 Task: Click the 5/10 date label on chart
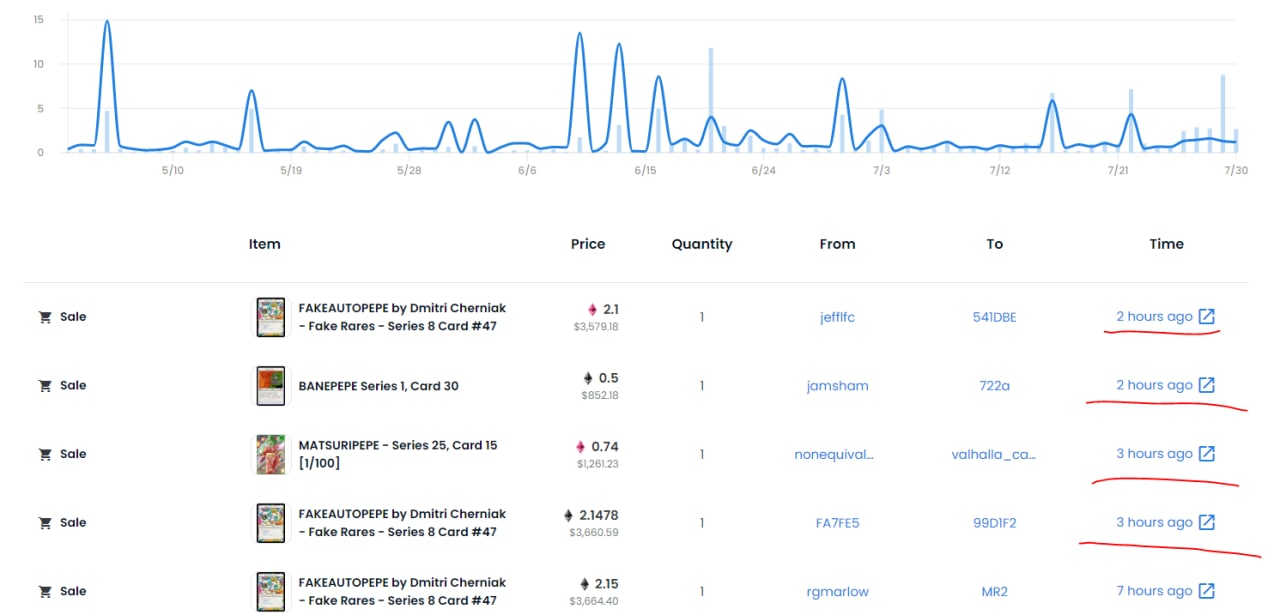172,171
